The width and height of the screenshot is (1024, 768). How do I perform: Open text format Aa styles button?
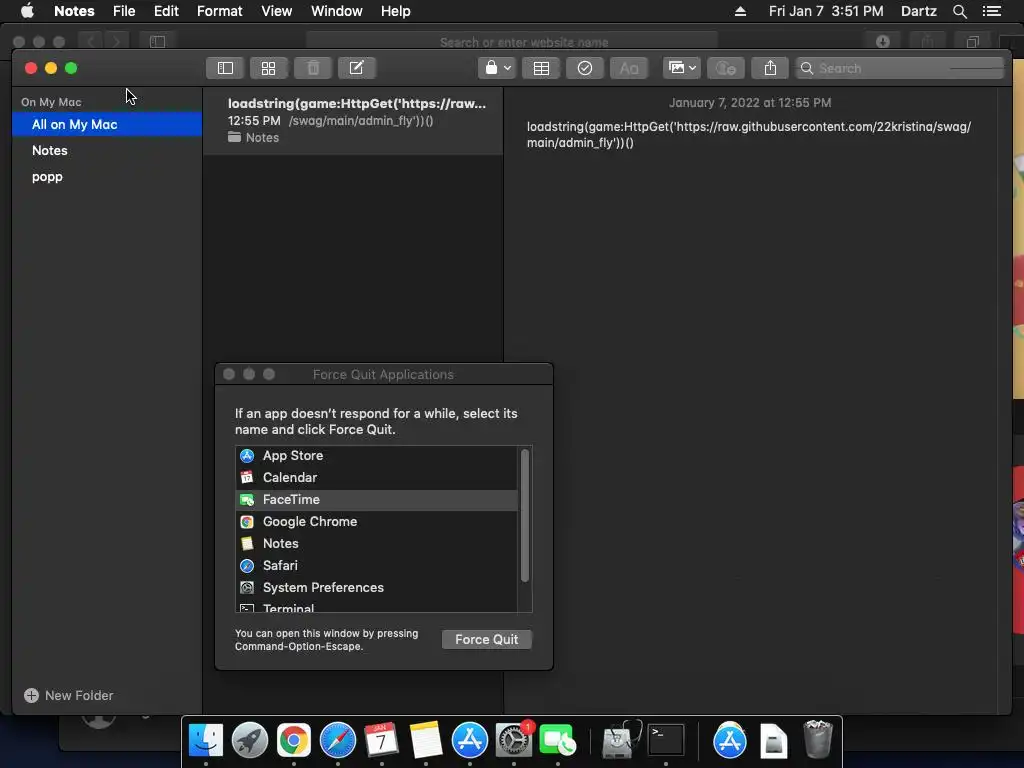628,68
